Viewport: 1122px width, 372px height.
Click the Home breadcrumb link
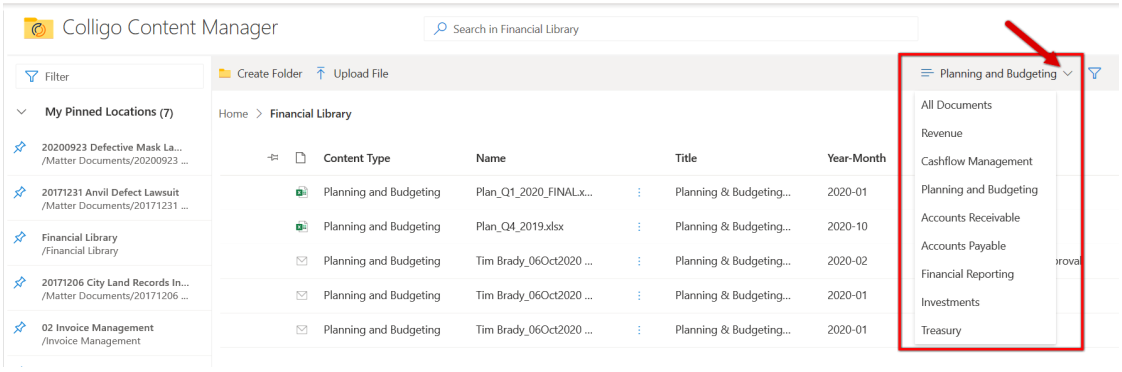click(x=233, y=114)
